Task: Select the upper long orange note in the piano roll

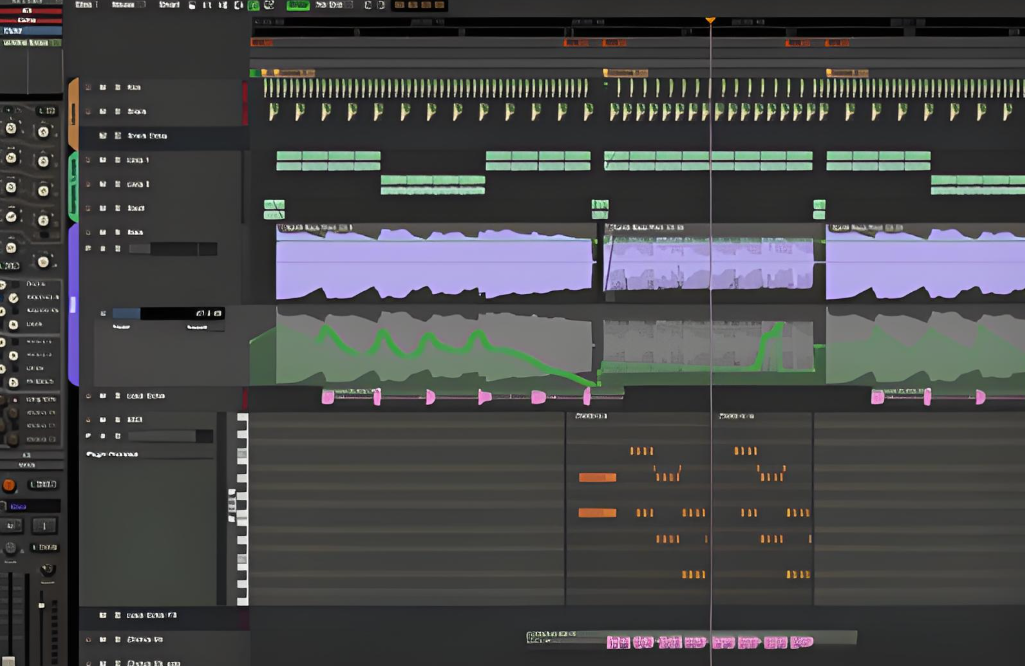Action: click(x=597, y=478)
